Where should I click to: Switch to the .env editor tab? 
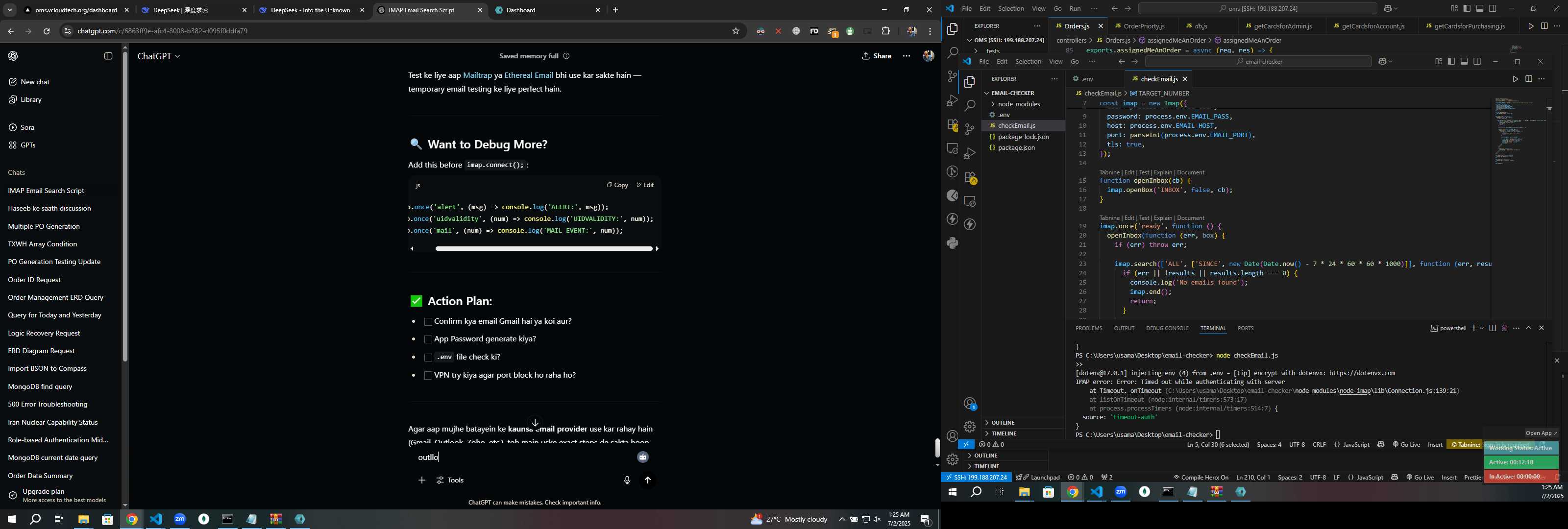pyautogui.click(x=1088, y=79)
